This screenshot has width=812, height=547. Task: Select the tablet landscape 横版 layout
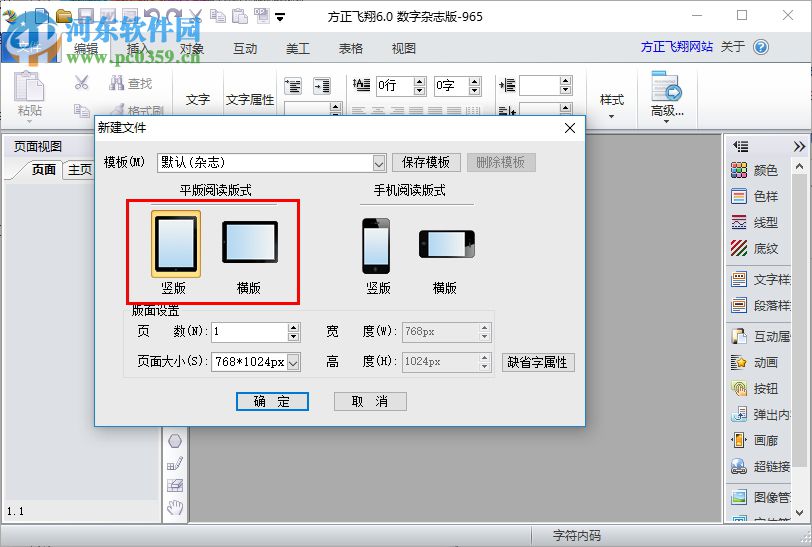click(x=250, y=242)
